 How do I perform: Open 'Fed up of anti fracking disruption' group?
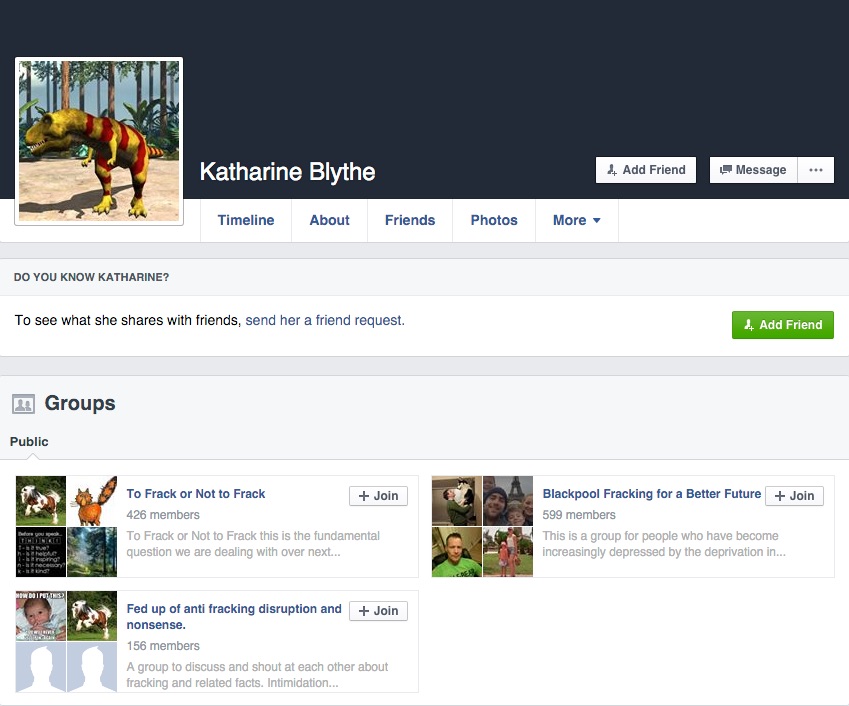pyautogui.click(x=234, y=617)
